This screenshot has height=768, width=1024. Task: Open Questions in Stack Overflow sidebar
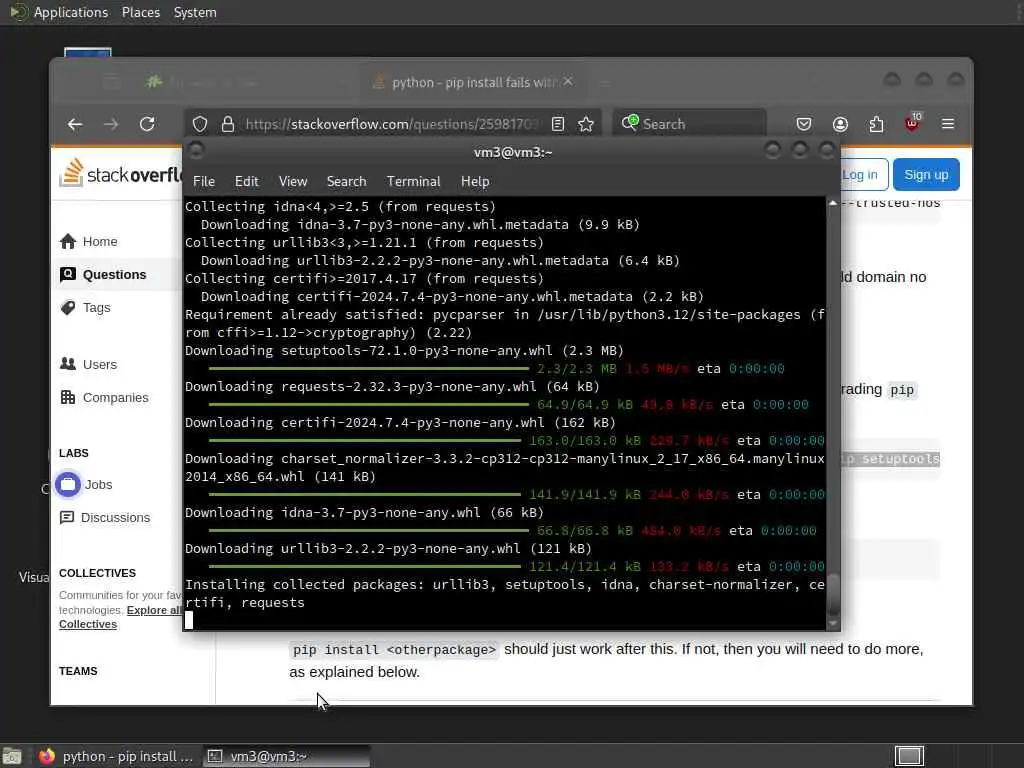point(103,275)
